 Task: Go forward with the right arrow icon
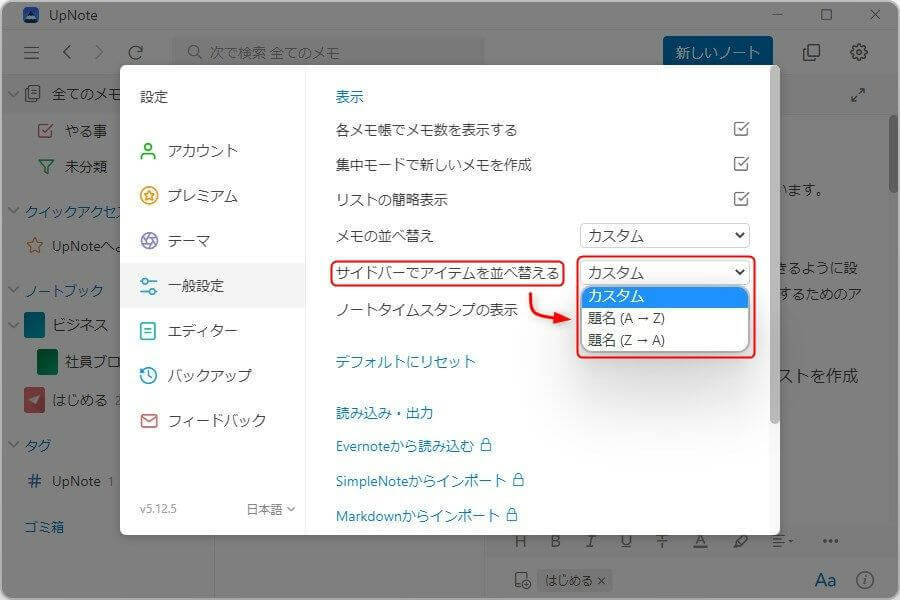pos(99,52)
